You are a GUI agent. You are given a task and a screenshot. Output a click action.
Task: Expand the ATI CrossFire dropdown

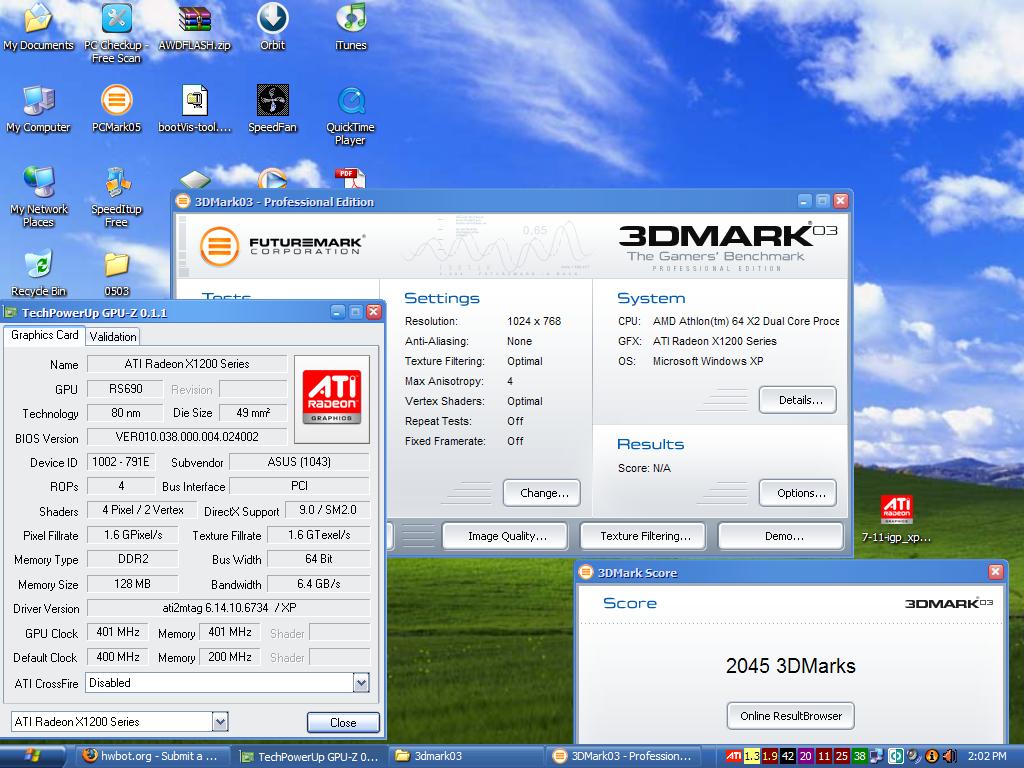(361, 683)
